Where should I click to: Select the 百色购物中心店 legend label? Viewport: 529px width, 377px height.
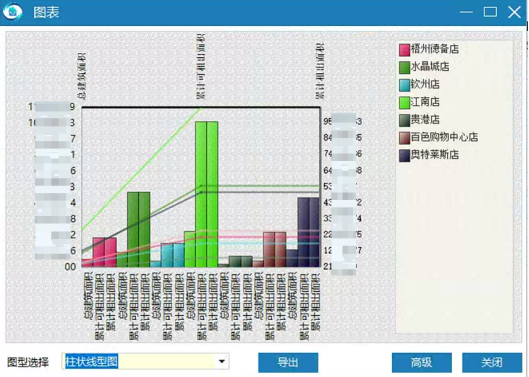tap(444, 137)
